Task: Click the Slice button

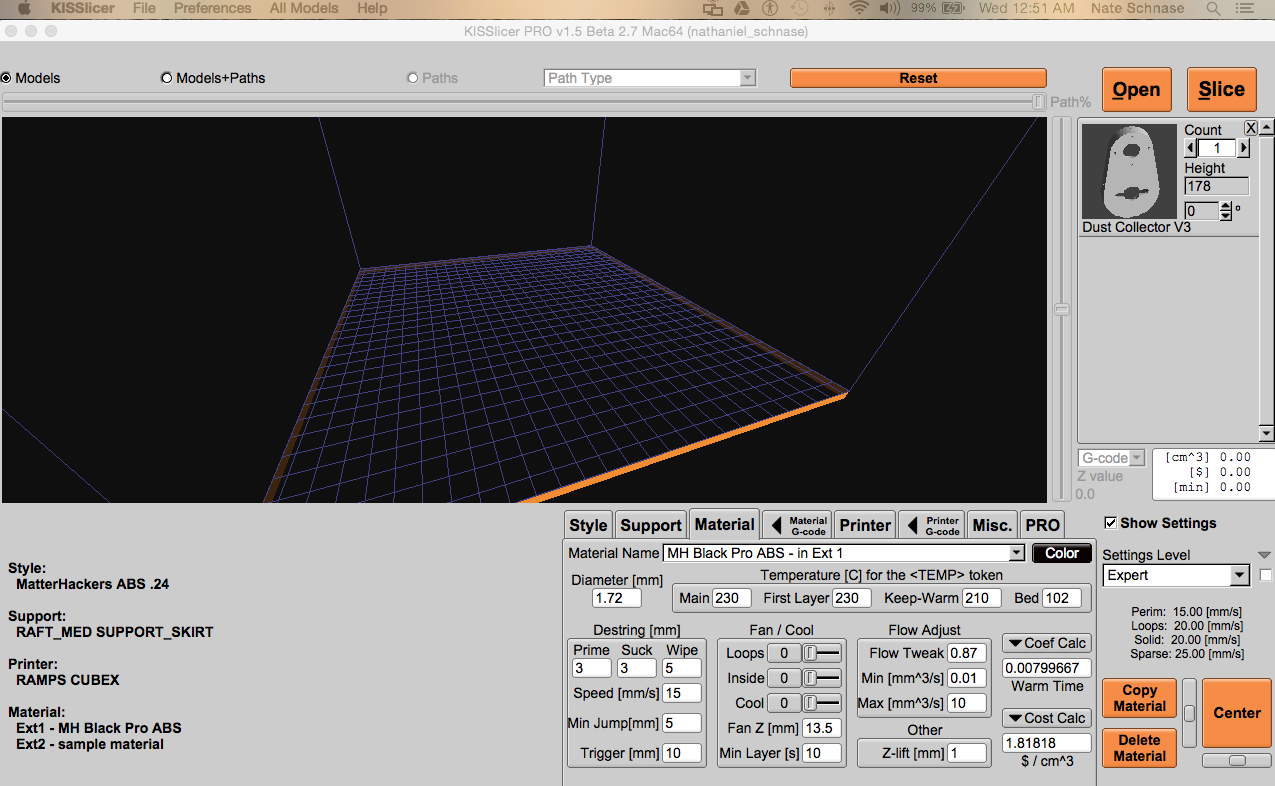Action: point(1221,89)
